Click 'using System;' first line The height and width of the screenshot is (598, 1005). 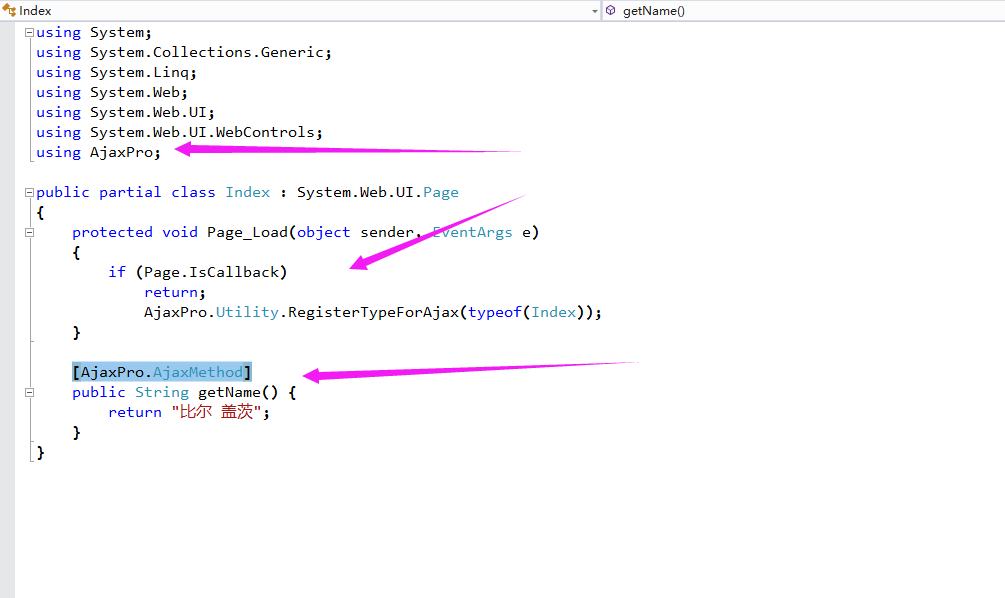pos(94,32)
